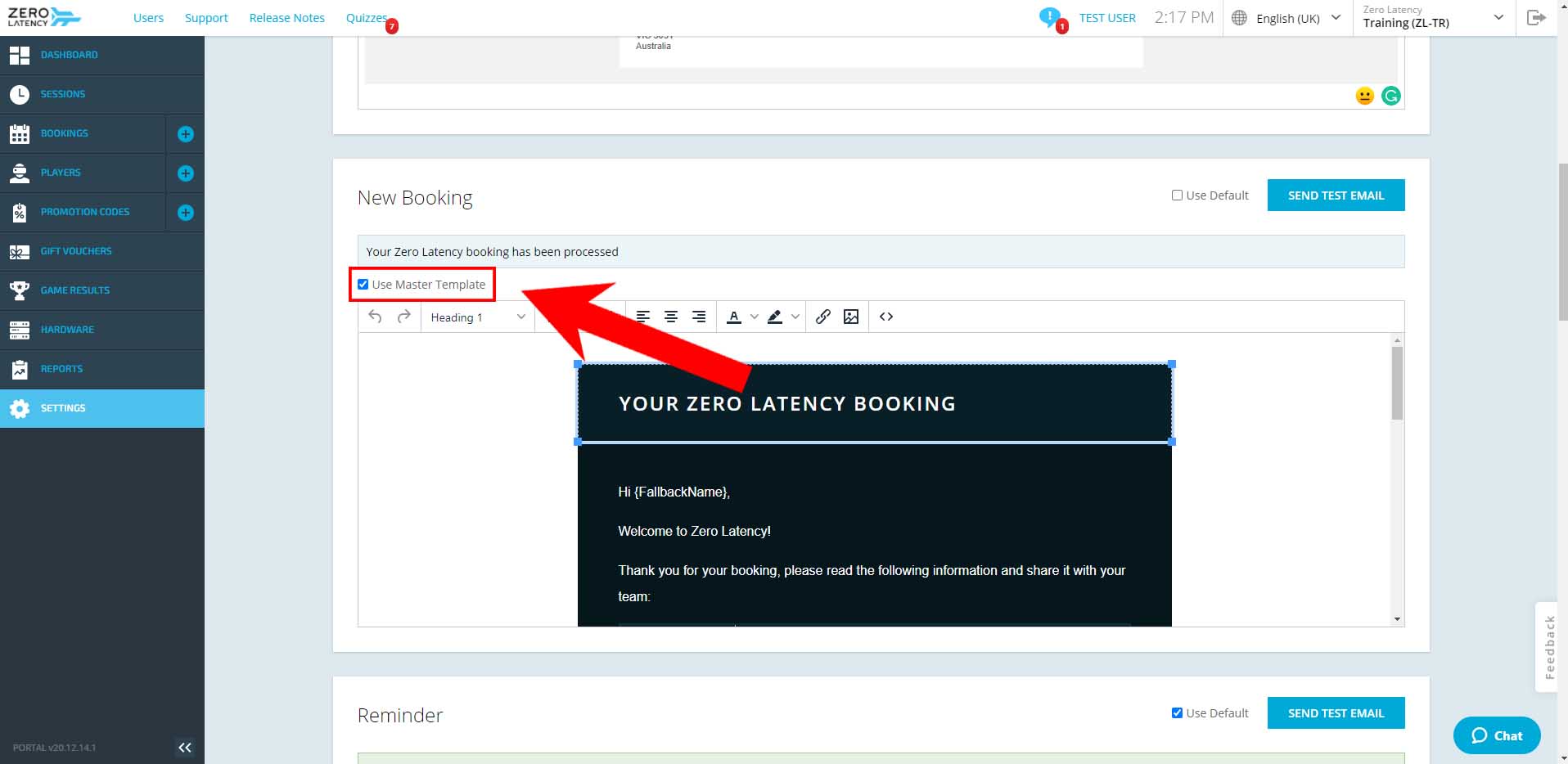Viewport: 1568px width, 764px height.
Task: Open the TEST USER profile
Action: [1107, 18]
